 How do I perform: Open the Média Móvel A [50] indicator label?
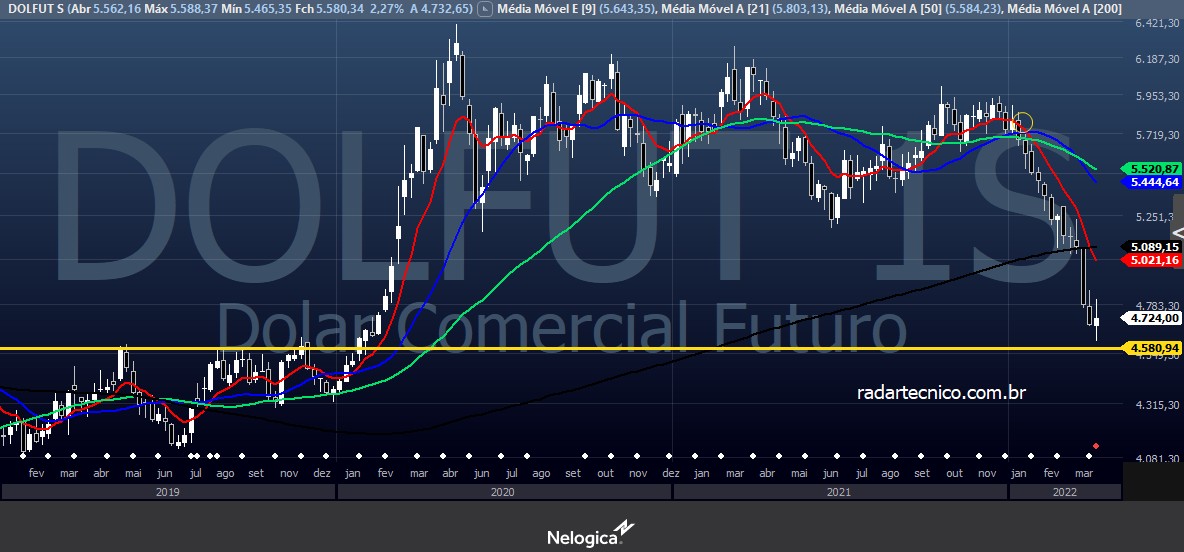click(885, 9)
